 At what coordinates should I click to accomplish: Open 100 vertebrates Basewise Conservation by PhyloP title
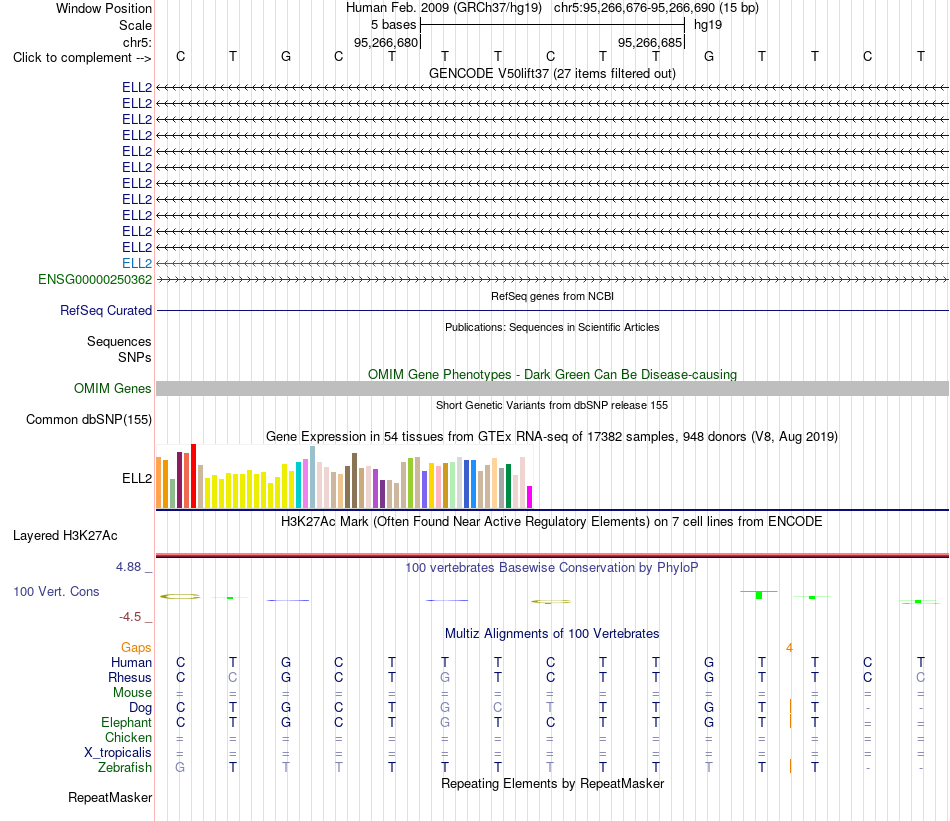[552, 568]
